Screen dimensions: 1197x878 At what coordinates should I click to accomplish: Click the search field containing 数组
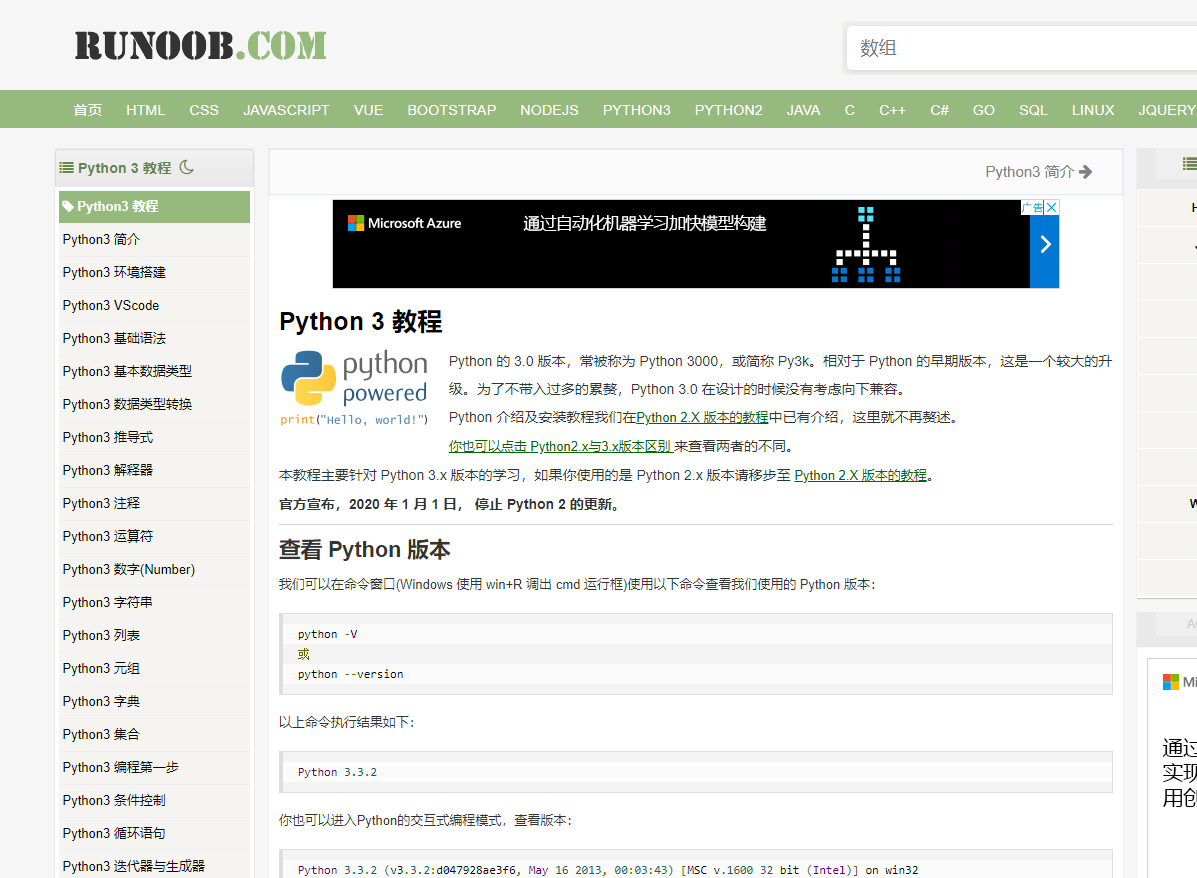pos(1021,48)
